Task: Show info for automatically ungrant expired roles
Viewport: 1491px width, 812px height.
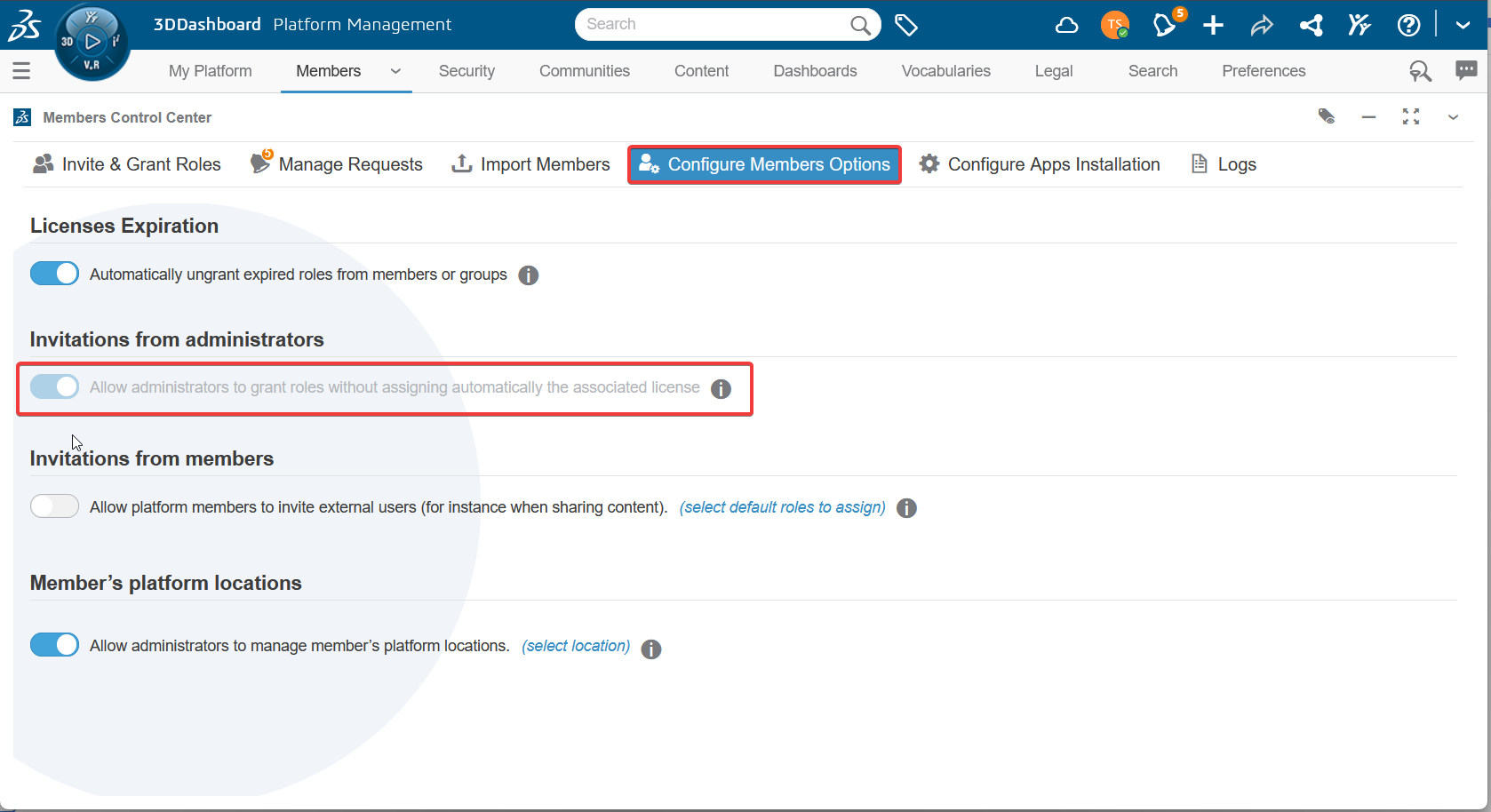Action: (x=528, y=275)
